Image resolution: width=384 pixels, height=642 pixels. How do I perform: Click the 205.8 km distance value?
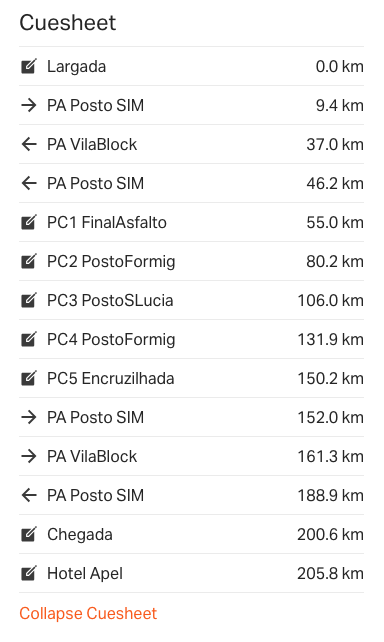330,573
